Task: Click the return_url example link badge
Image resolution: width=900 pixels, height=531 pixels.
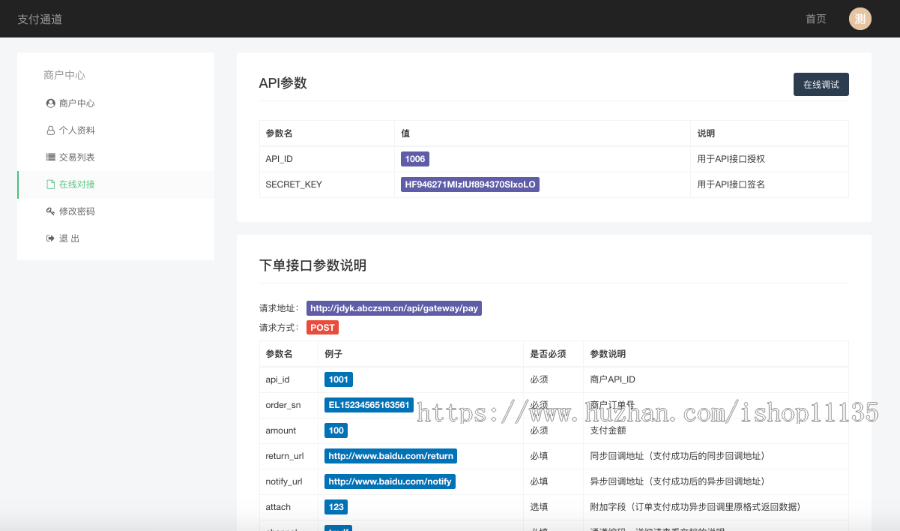Action: tap(390, 456)
